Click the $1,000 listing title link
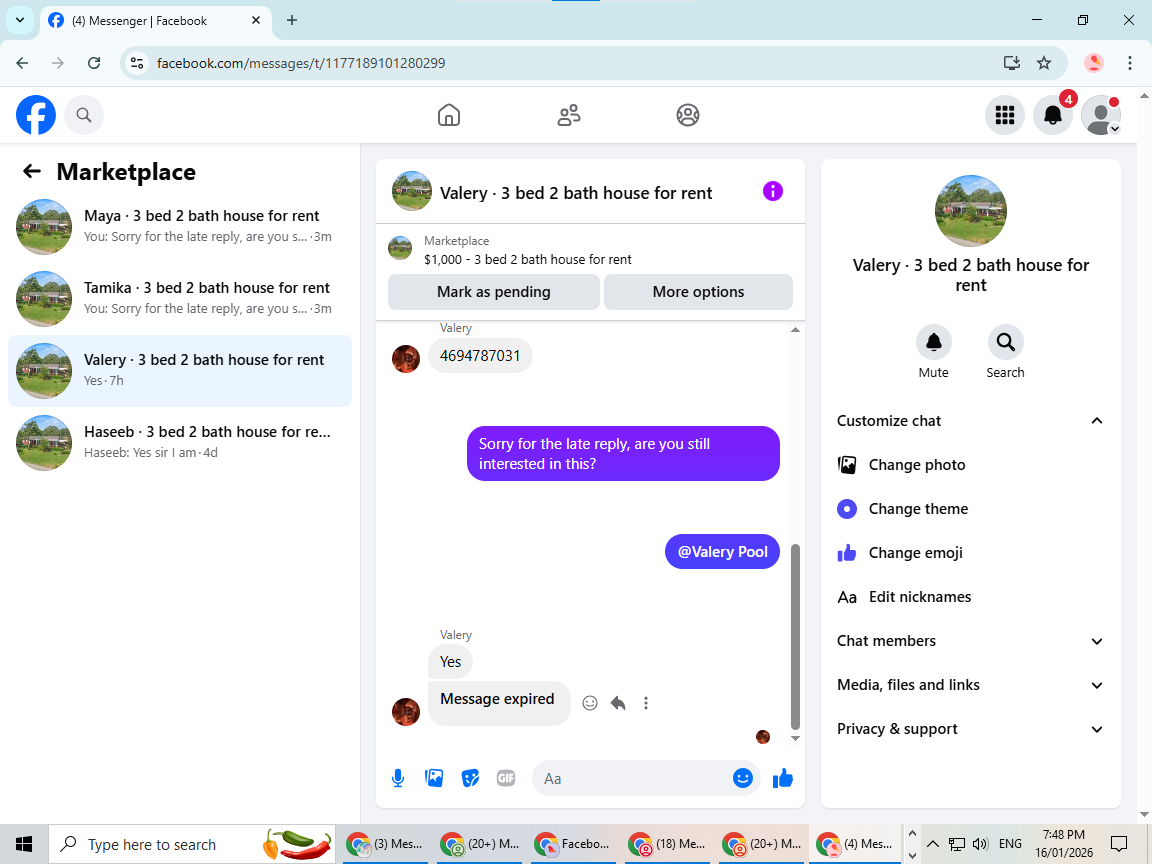1152x864 pixels. [x=528, y=259]
